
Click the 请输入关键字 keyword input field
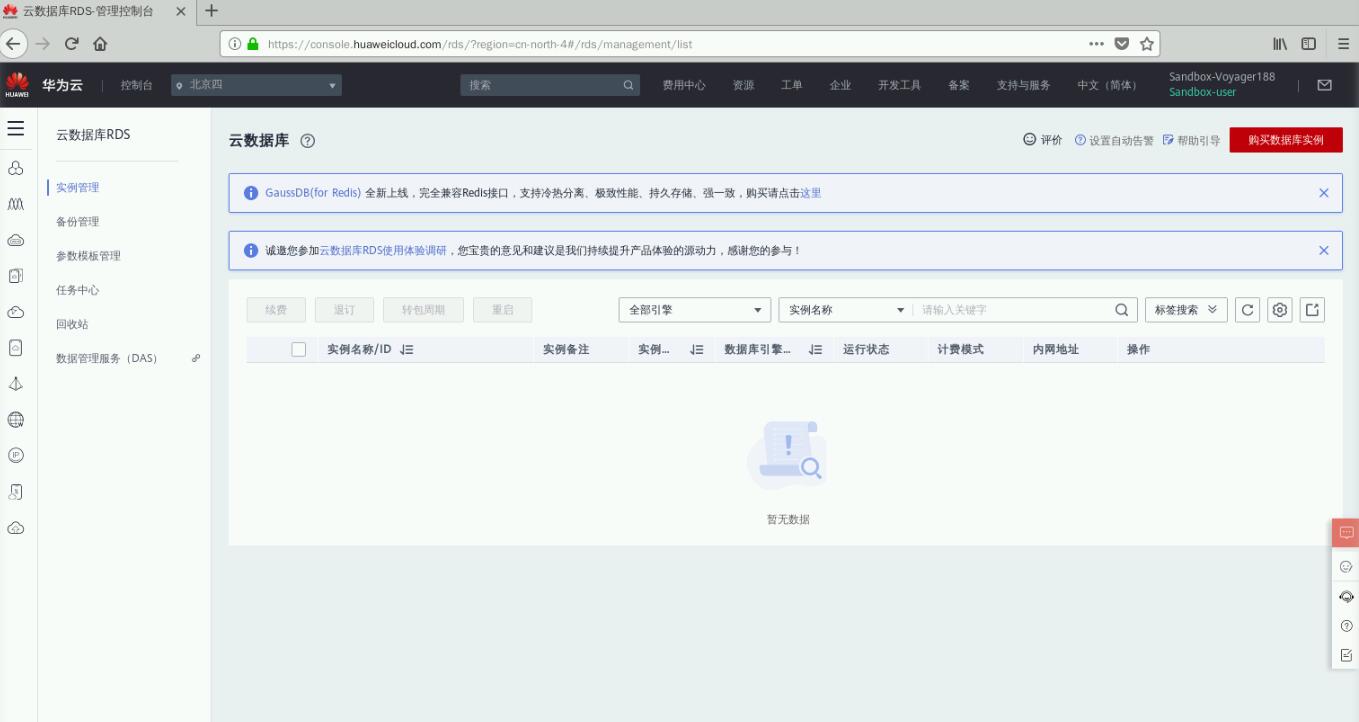pyautogui.click(x=1014, y=310)
